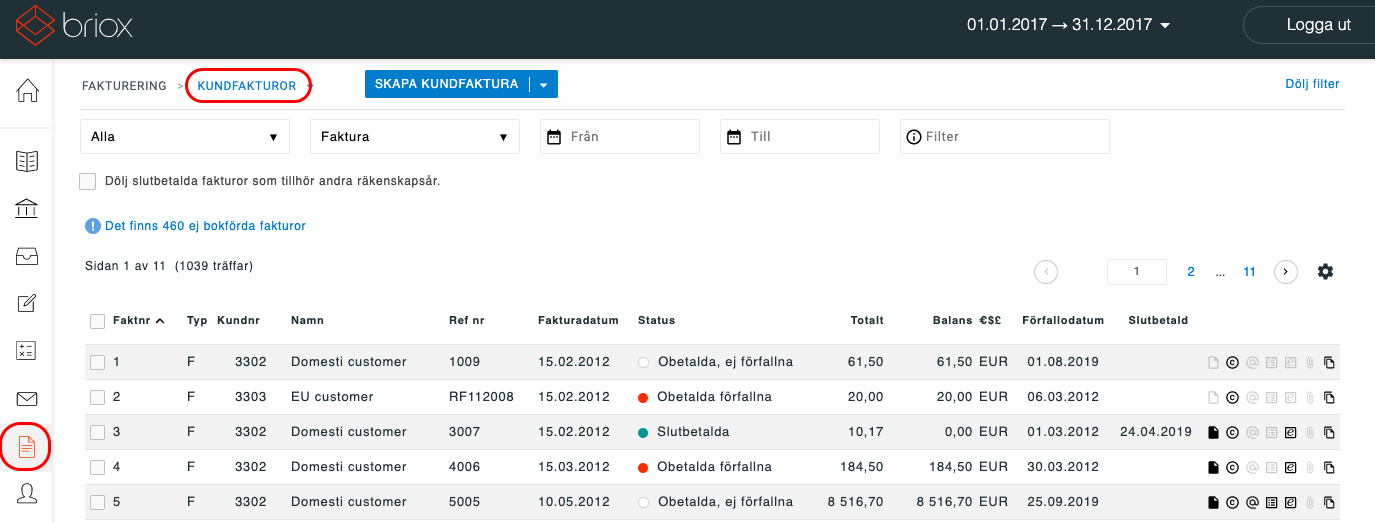This screenshot has height=522, width=1375.
Task: Click 'EU customer' name cell
Action: [332, 397]
